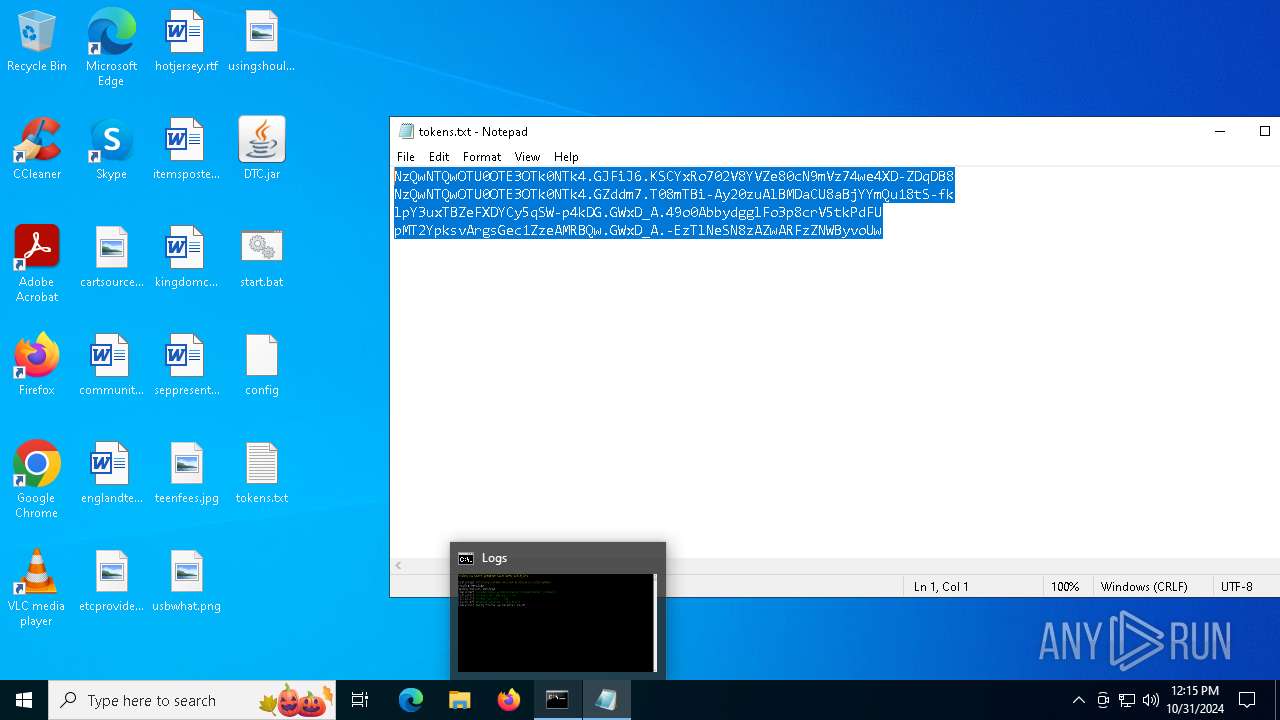The image size is (1280, 720).
Task: Click the Notepad title bar icon
Action: pos(406,131)
